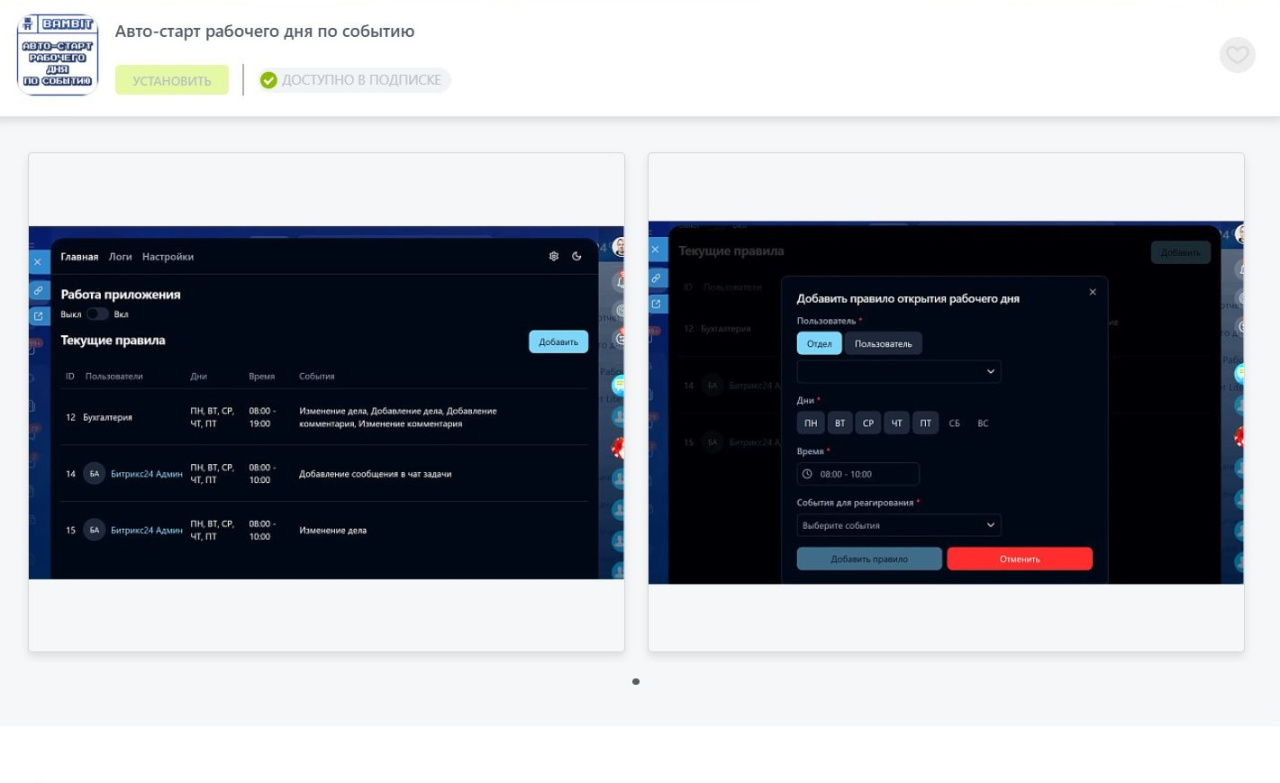Viewport: 1280px width, 783px height.
Task: Open the Логи tab
Action: pos(120,257)
